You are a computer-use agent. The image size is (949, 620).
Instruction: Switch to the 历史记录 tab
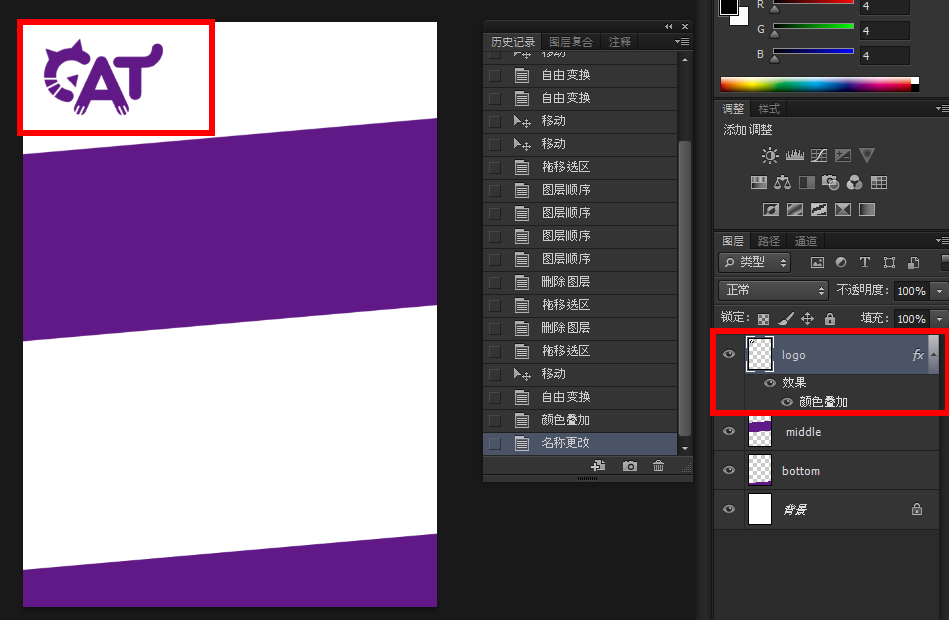point(513,42)
